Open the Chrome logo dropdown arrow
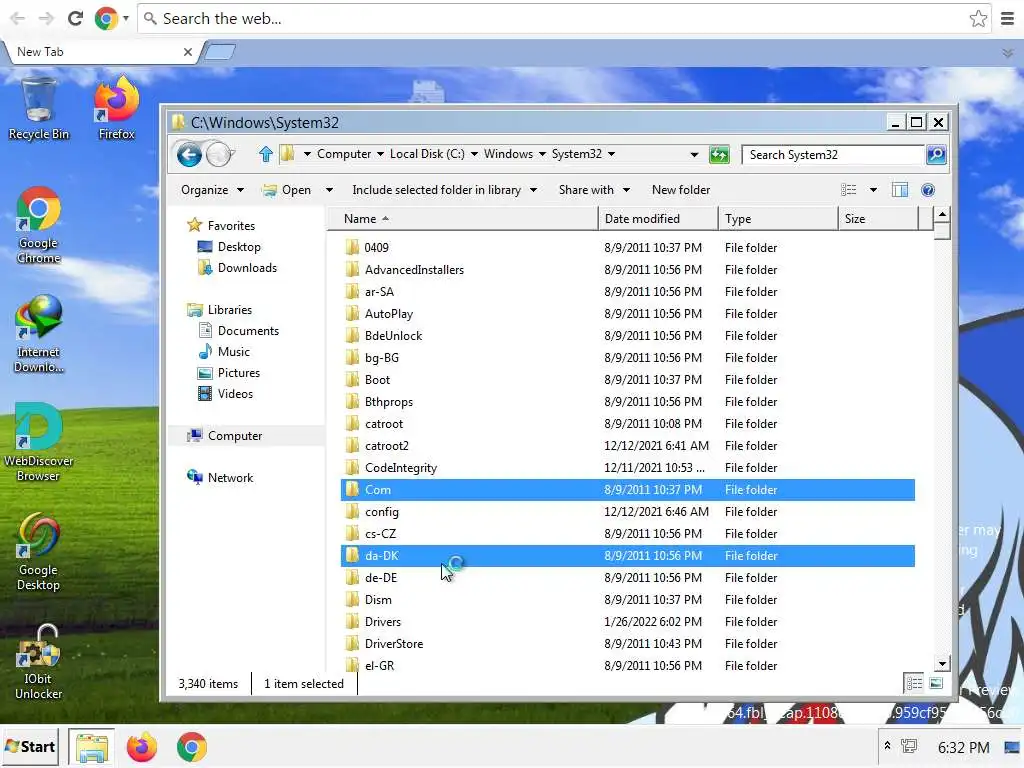 125,18
